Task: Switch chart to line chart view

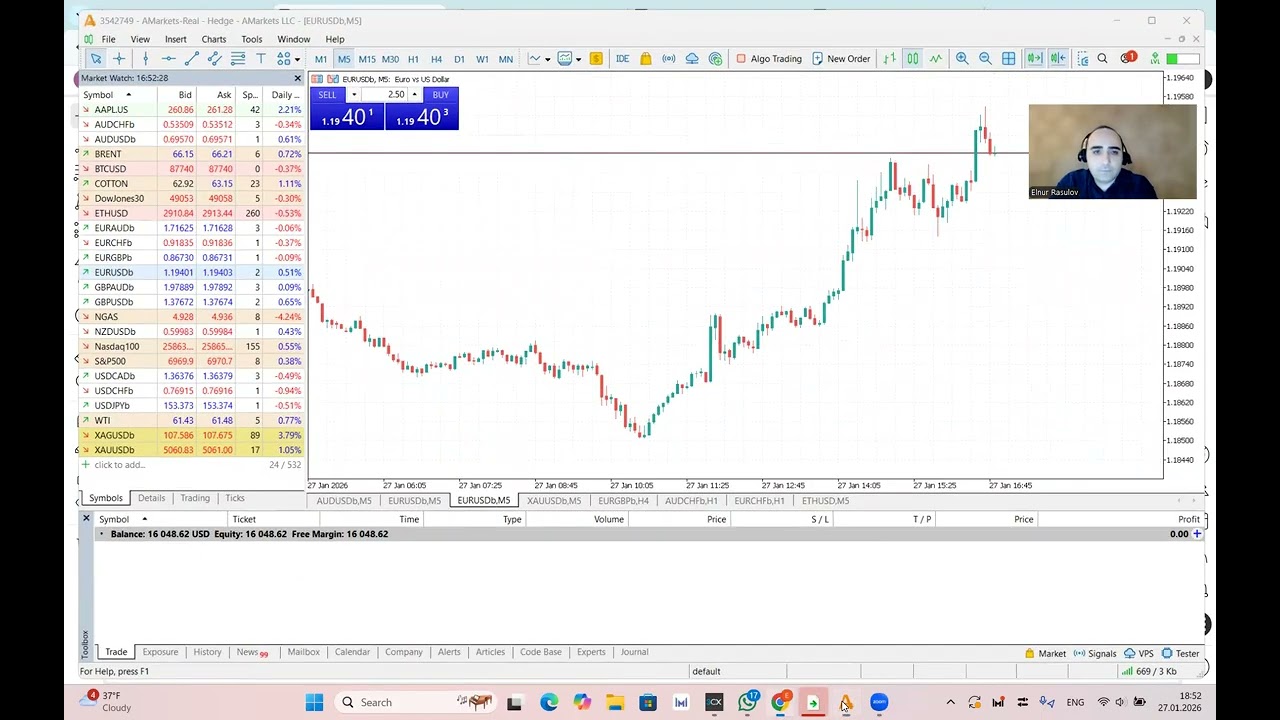Action: click(935, 59)
